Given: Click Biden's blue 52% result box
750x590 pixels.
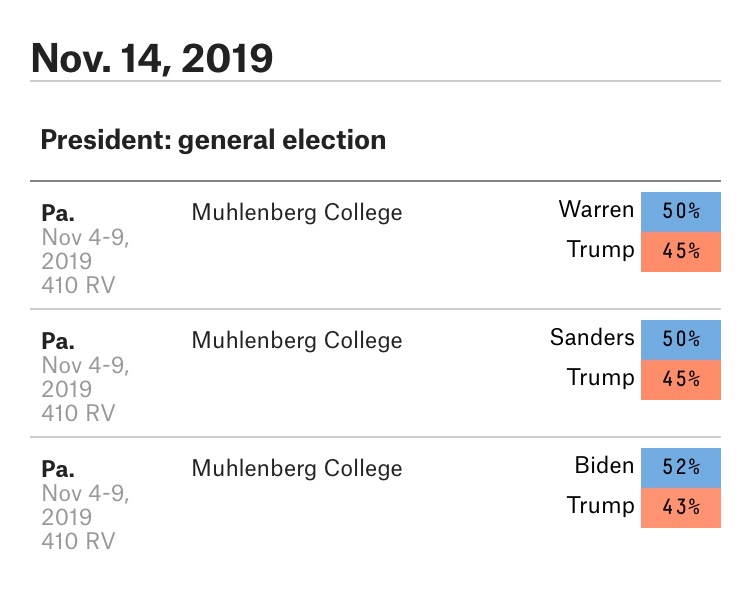Looking at the screenshot, I should (x=680, y=467).
